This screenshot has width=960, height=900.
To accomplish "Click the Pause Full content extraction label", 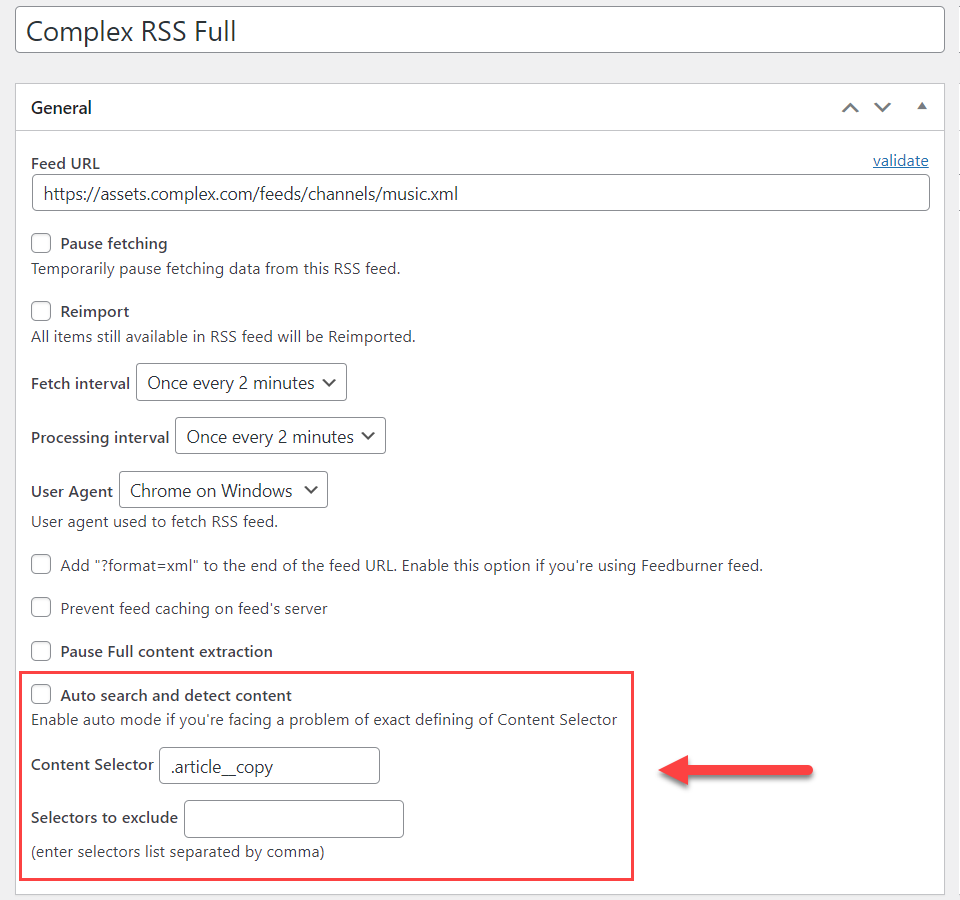I will [x=167, y=651].
